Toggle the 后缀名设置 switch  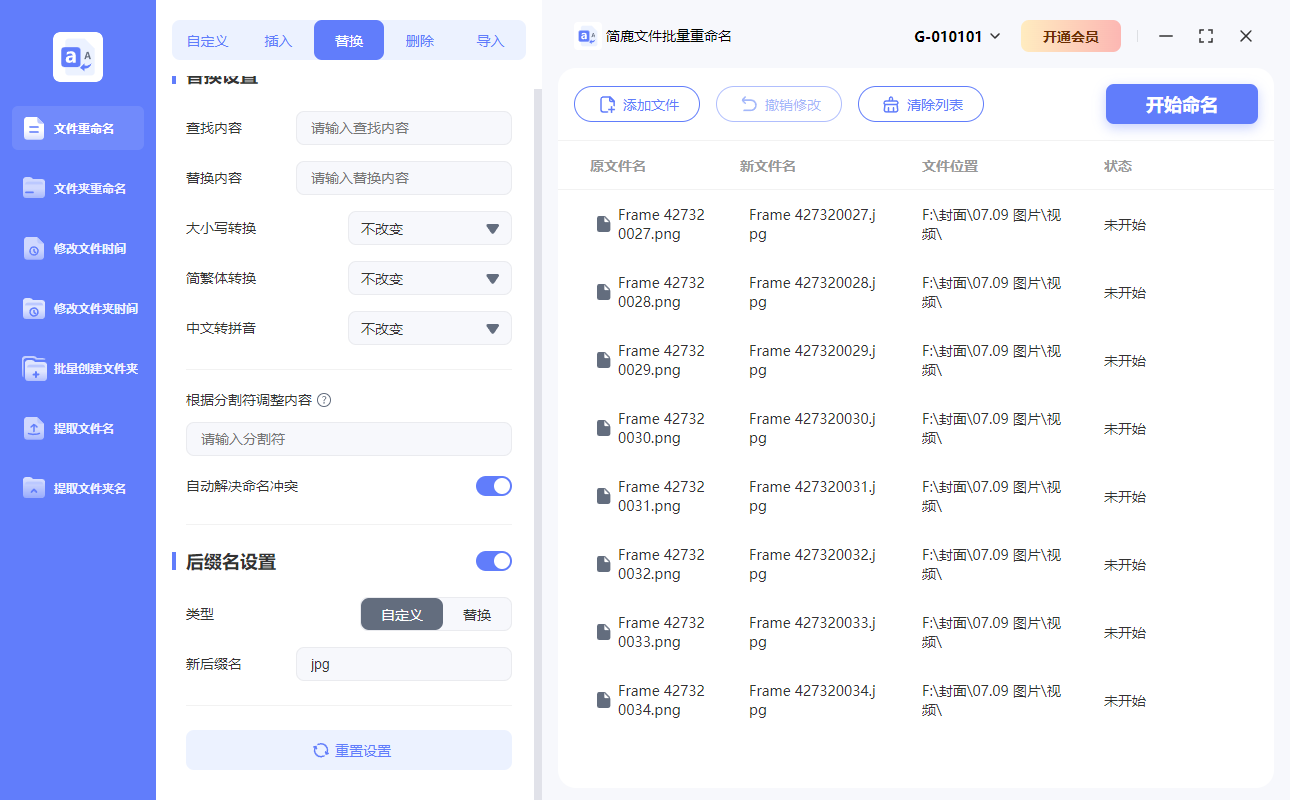(494, 561)
